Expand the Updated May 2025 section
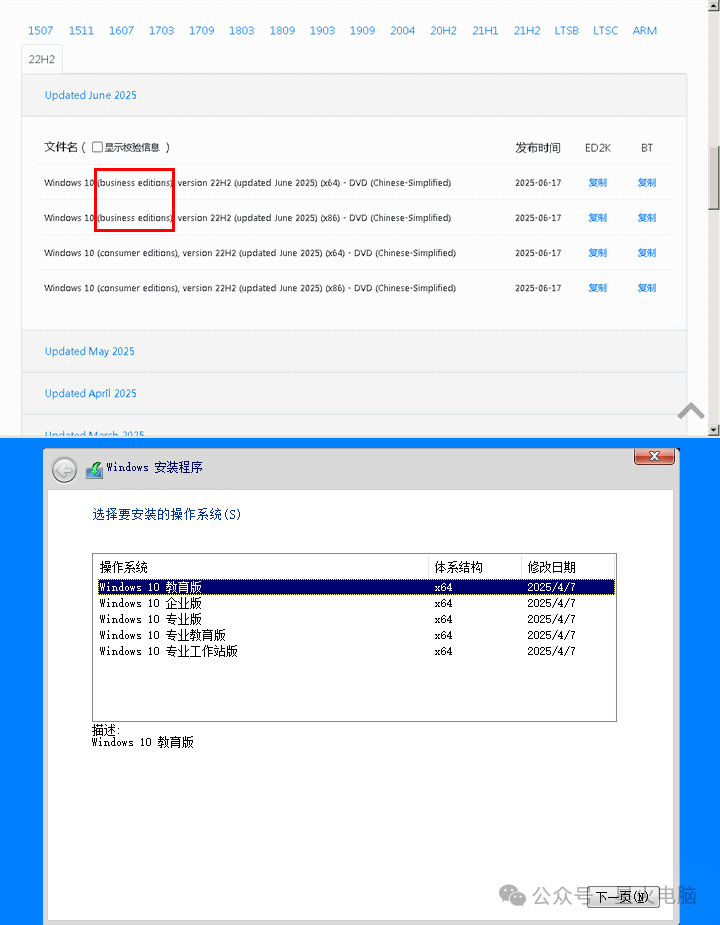Image resolution: width=720 pixels, height=925 pixels. 90,351
